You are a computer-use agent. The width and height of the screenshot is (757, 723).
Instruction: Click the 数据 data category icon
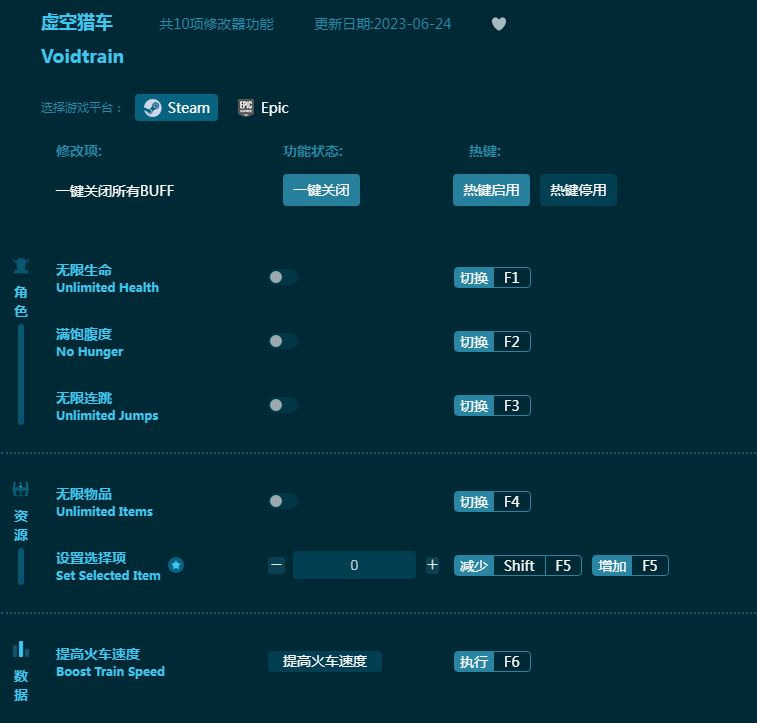pyautogui.click(x=21, y=649)
